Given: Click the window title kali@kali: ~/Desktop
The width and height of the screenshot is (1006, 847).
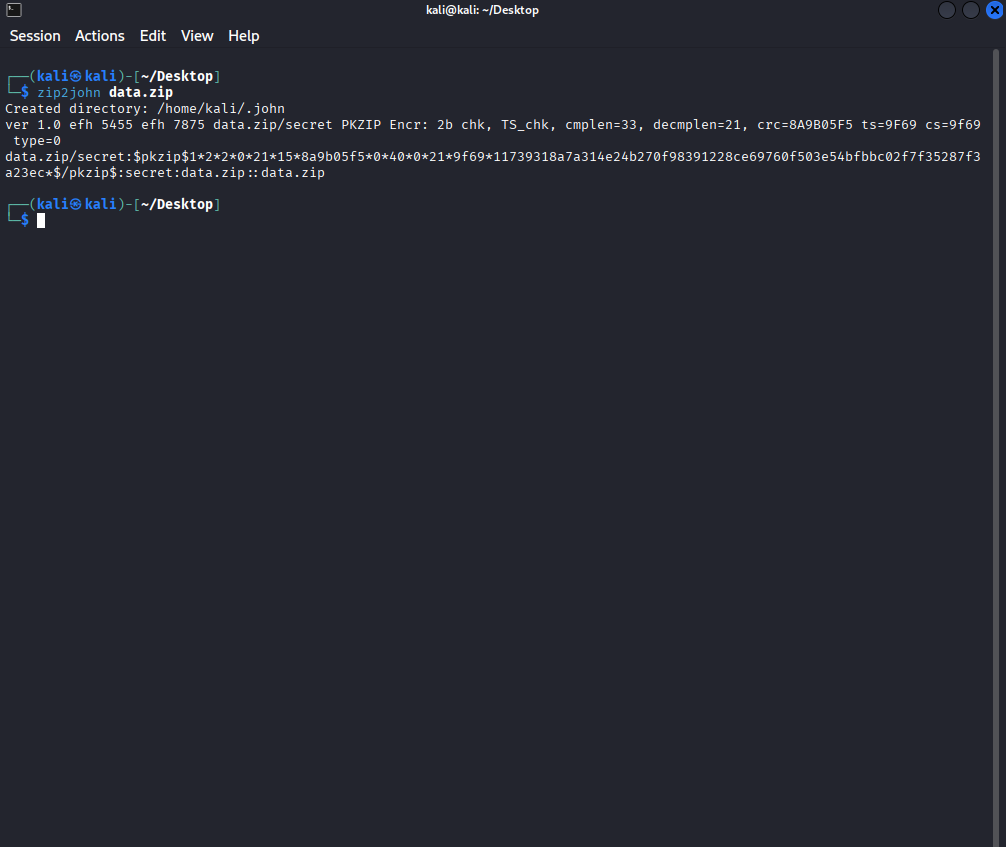Looking at the screenshot, I should 482,10.
